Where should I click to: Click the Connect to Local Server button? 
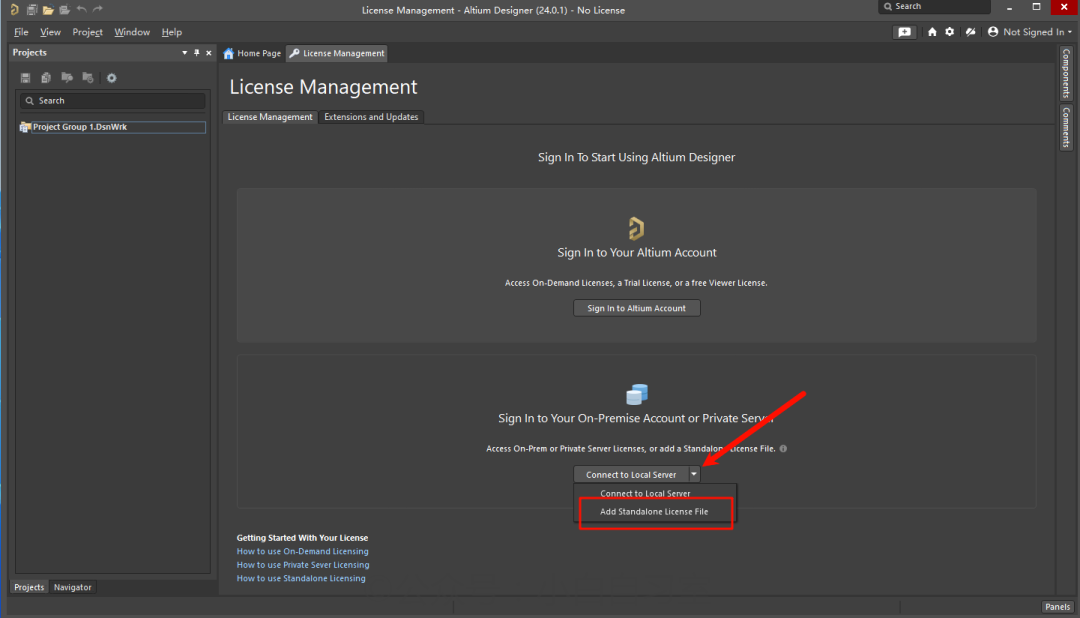tap(630, 474)
